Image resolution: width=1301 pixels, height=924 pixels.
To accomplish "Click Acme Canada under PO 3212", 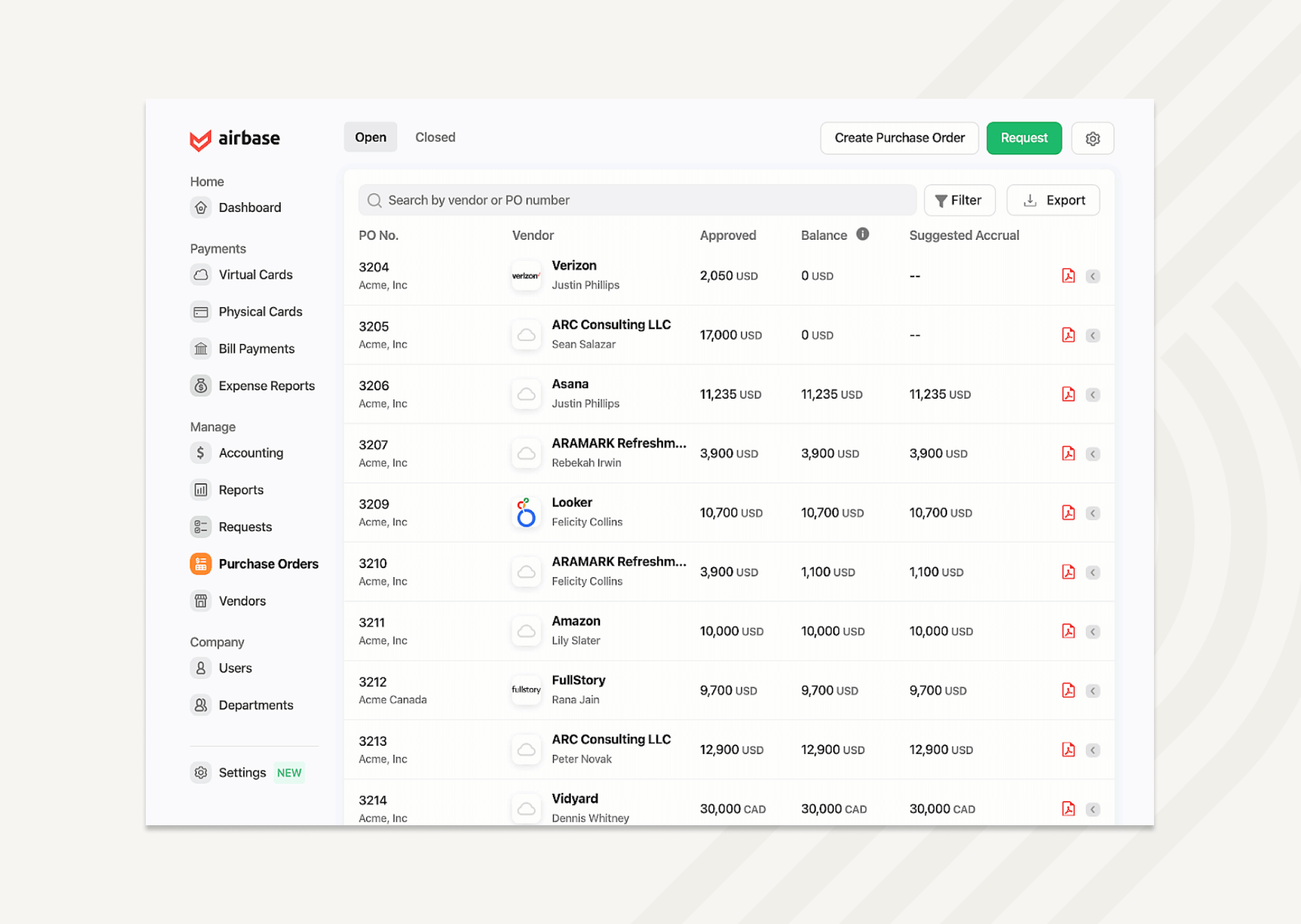I will tap(393, 700).
